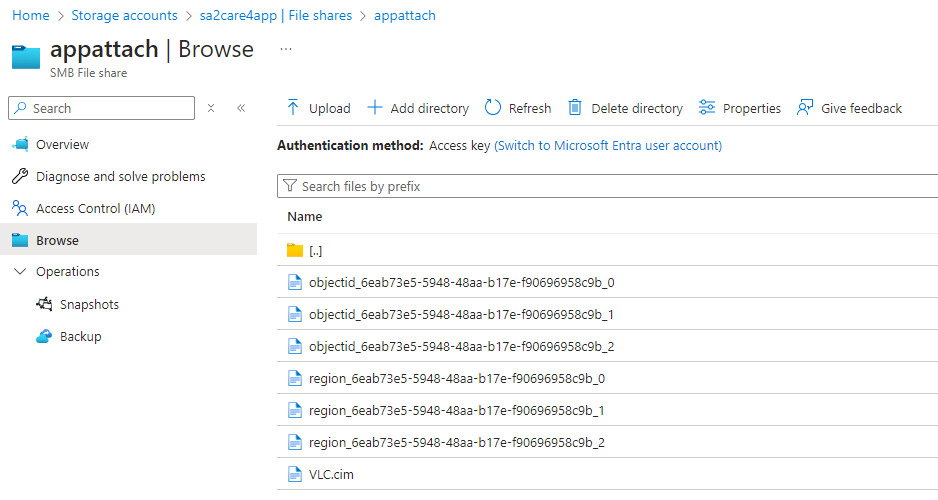Open Access Control (IAM)
Viewport: 938px width, 500px height.
click(x=95, y=209)
